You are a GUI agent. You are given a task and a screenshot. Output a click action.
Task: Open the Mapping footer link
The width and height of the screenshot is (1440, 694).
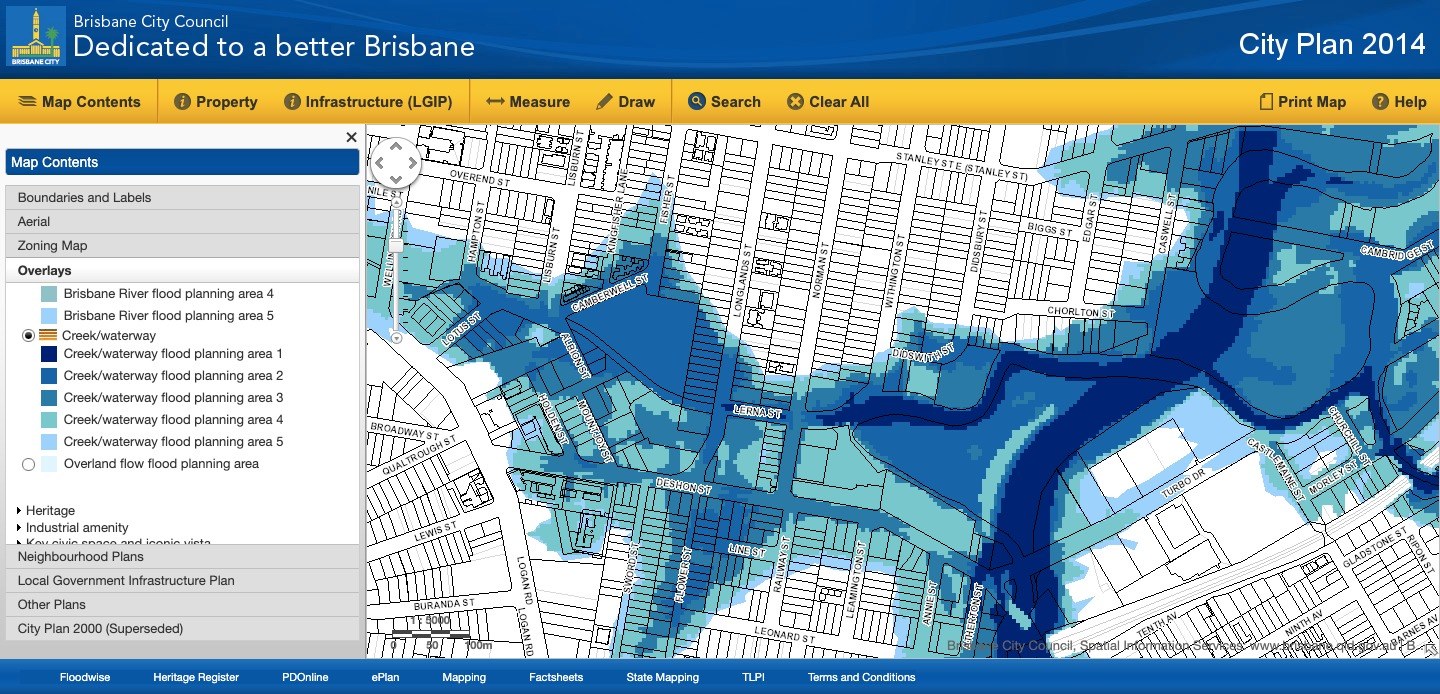coord(464,677)
